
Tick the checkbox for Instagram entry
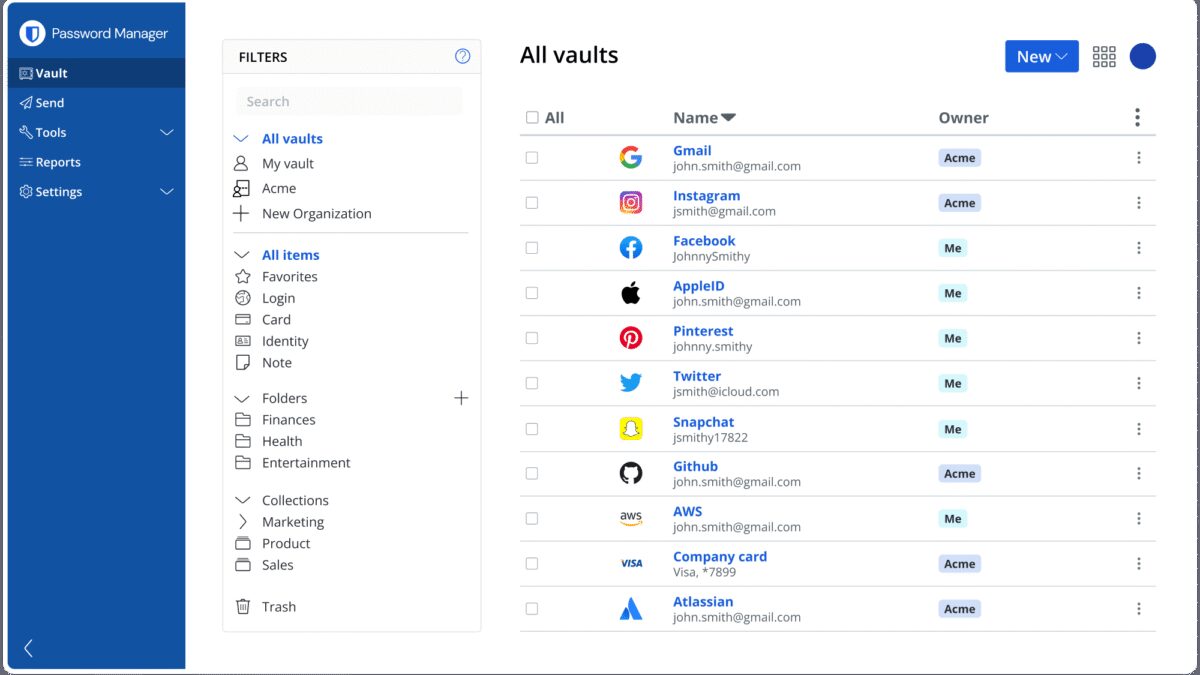tap(532, 203)
